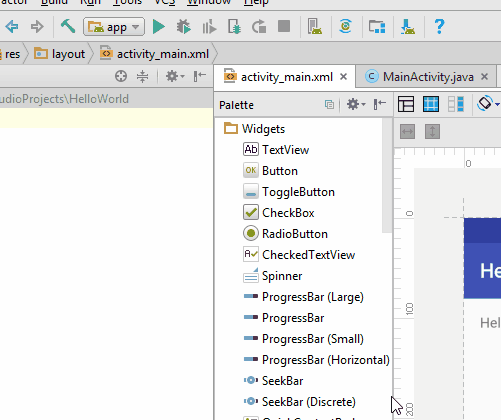Click the rerun/apply changes icon

point(259,27)
